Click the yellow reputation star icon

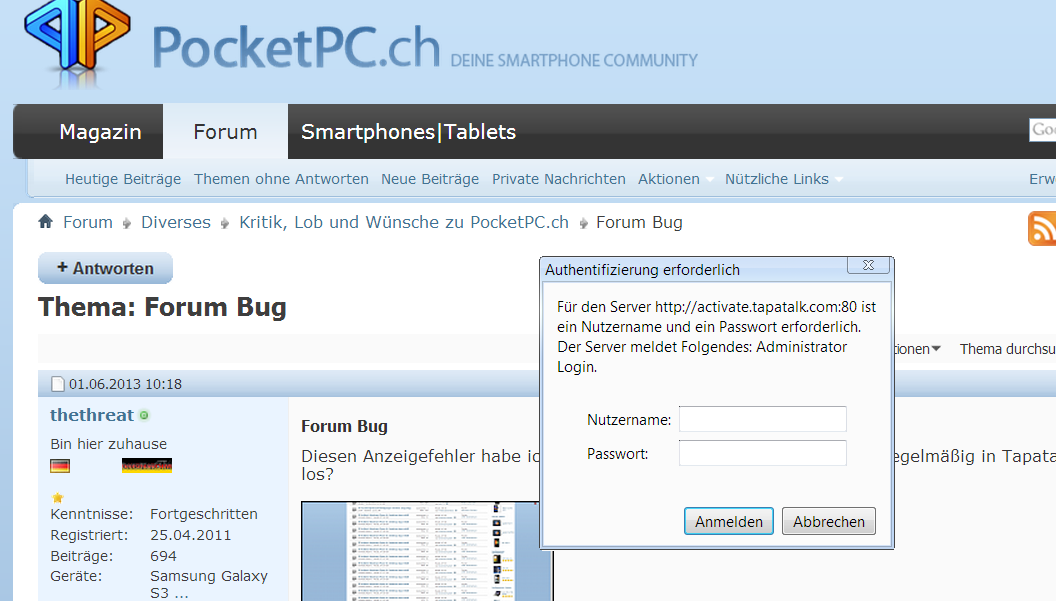pos(58,498)
